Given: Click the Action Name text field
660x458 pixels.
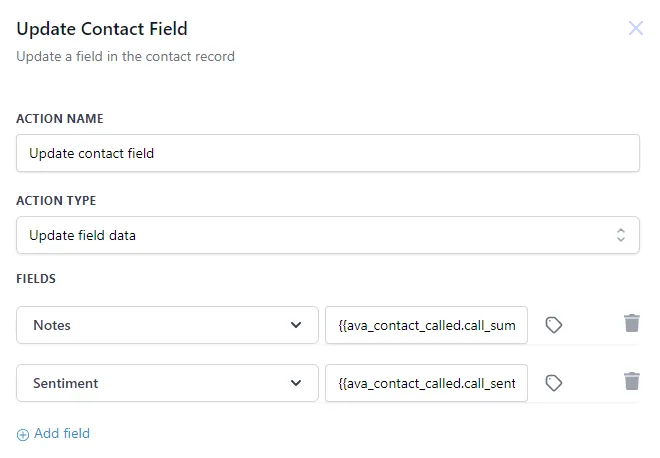Looking at the screenshot, I should point(328,154).
